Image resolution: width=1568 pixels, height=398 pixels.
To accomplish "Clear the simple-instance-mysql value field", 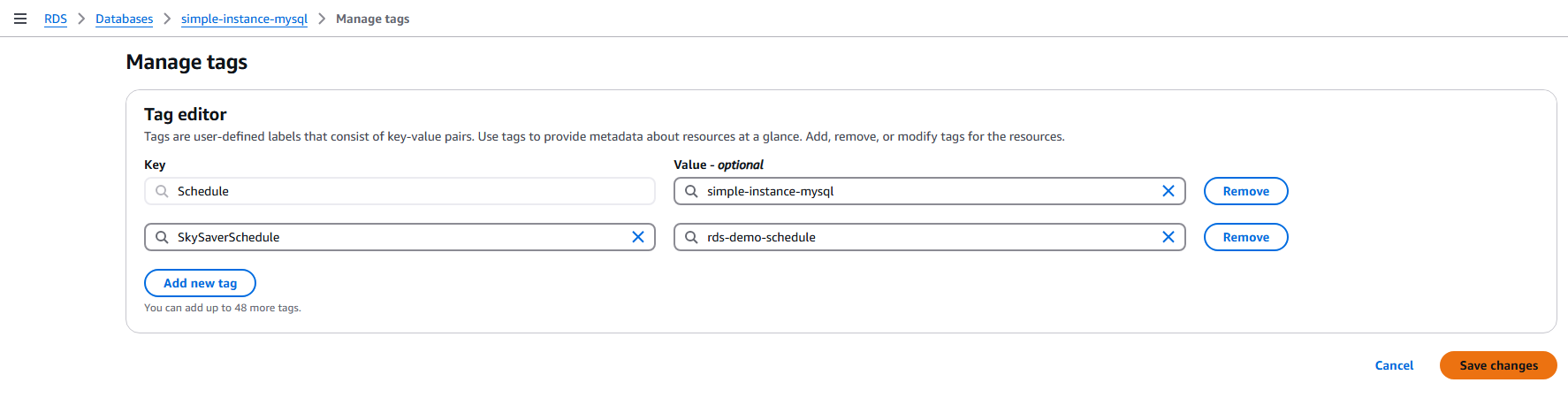I will pyautogui.click(x=1168, y=191).
